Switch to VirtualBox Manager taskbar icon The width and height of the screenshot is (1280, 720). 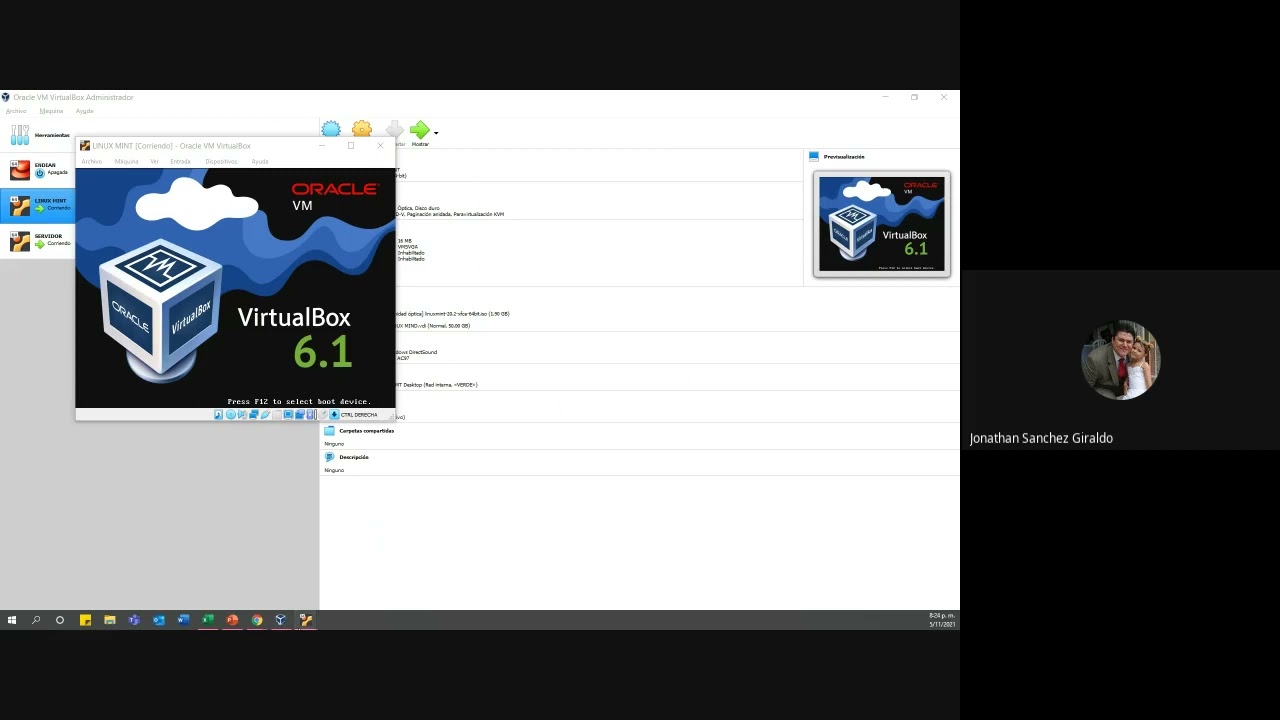(281, 620)
